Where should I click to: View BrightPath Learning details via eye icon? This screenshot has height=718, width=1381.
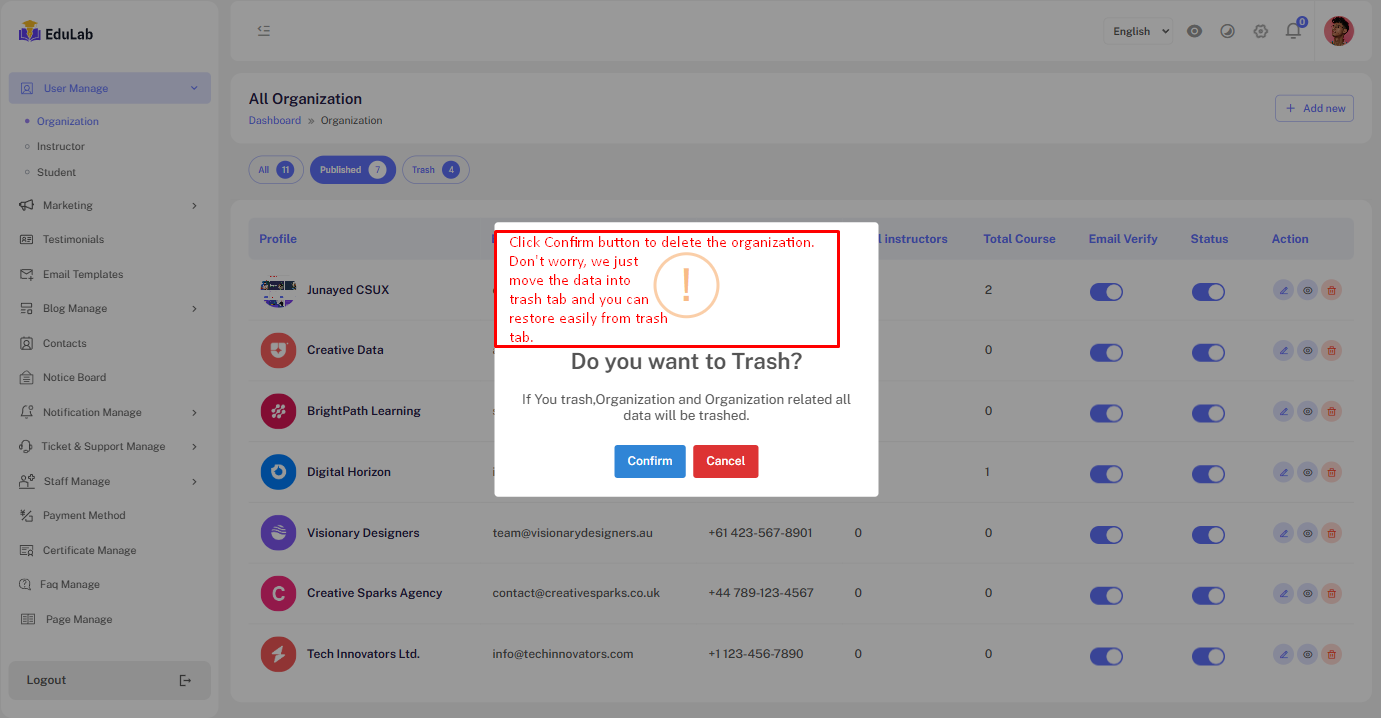coord(1307,412)
